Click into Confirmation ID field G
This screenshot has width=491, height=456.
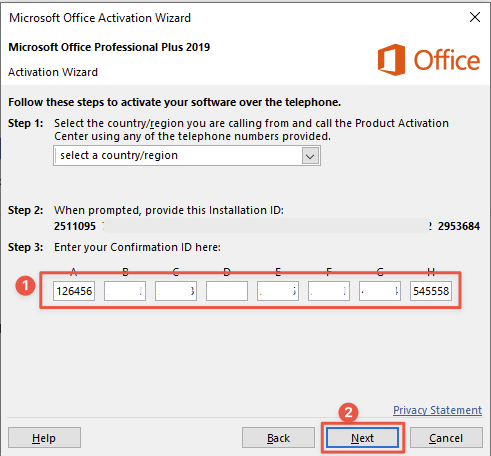click(x=380, y=291)
